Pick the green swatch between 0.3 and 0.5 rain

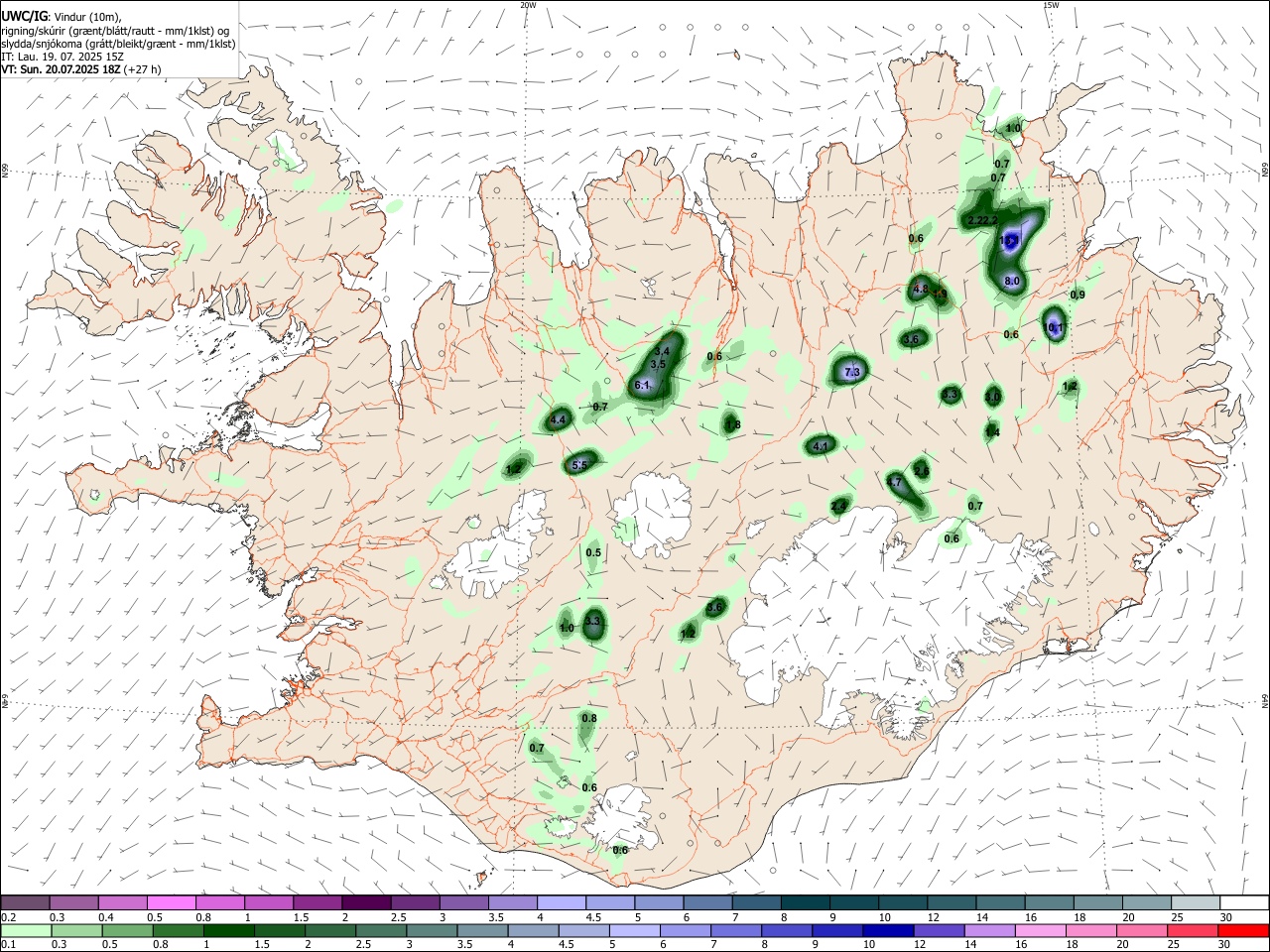click(74, 931)
